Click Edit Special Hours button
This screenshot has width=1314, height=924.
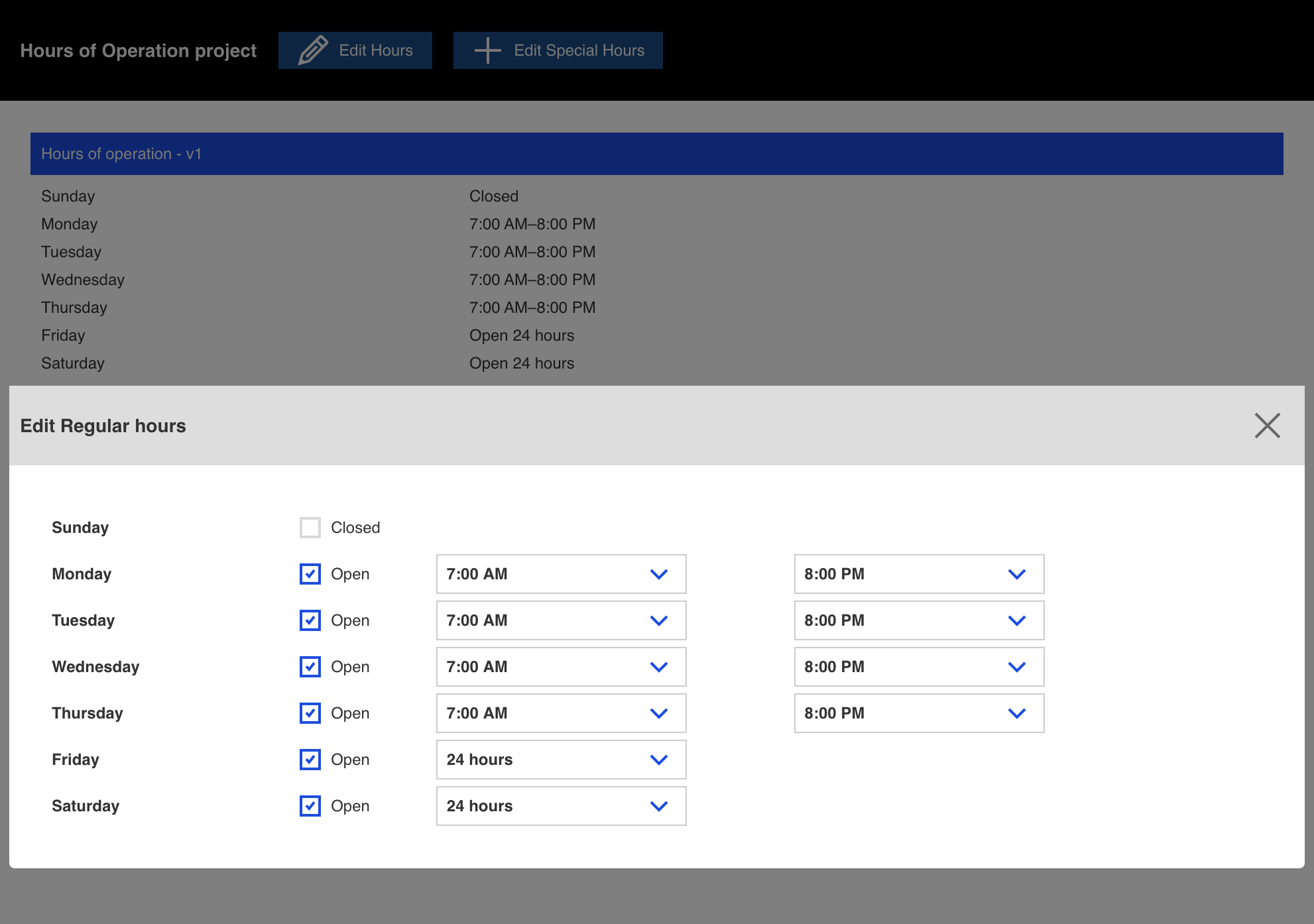pyautogui.click(x=556, y=50)
